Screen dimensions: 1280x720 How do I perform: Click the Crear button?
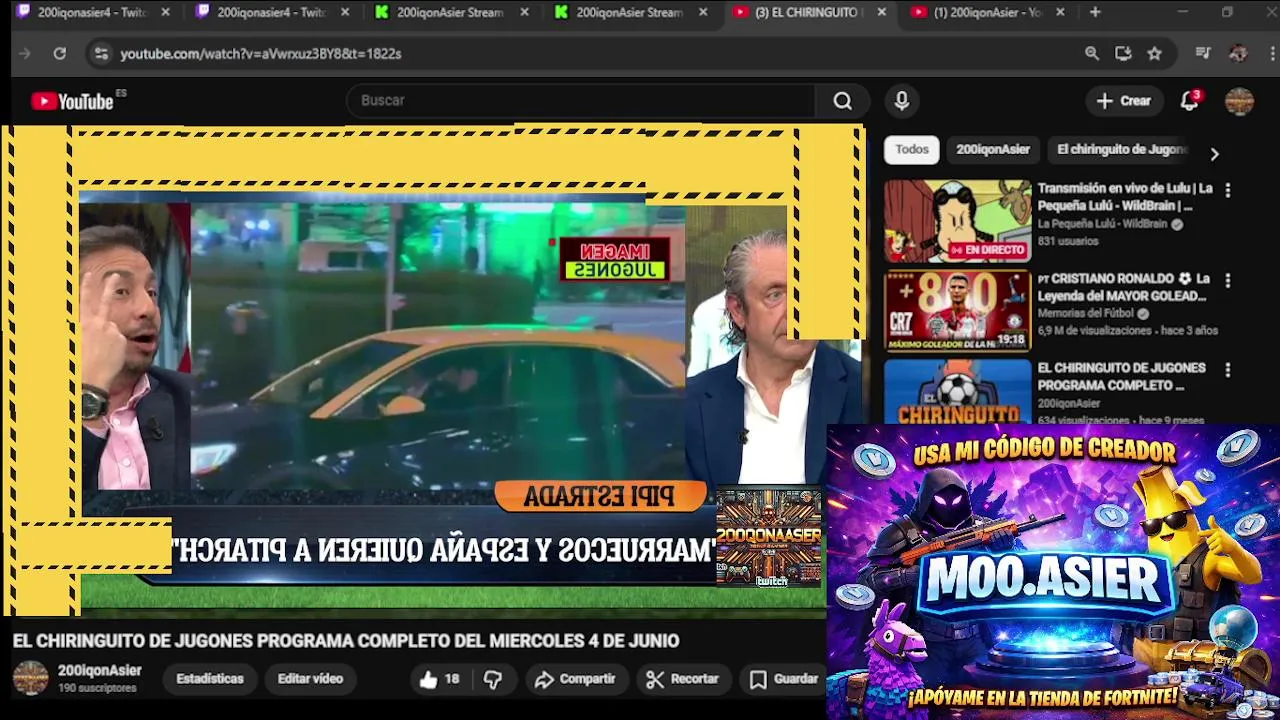tap(1124, 101)
